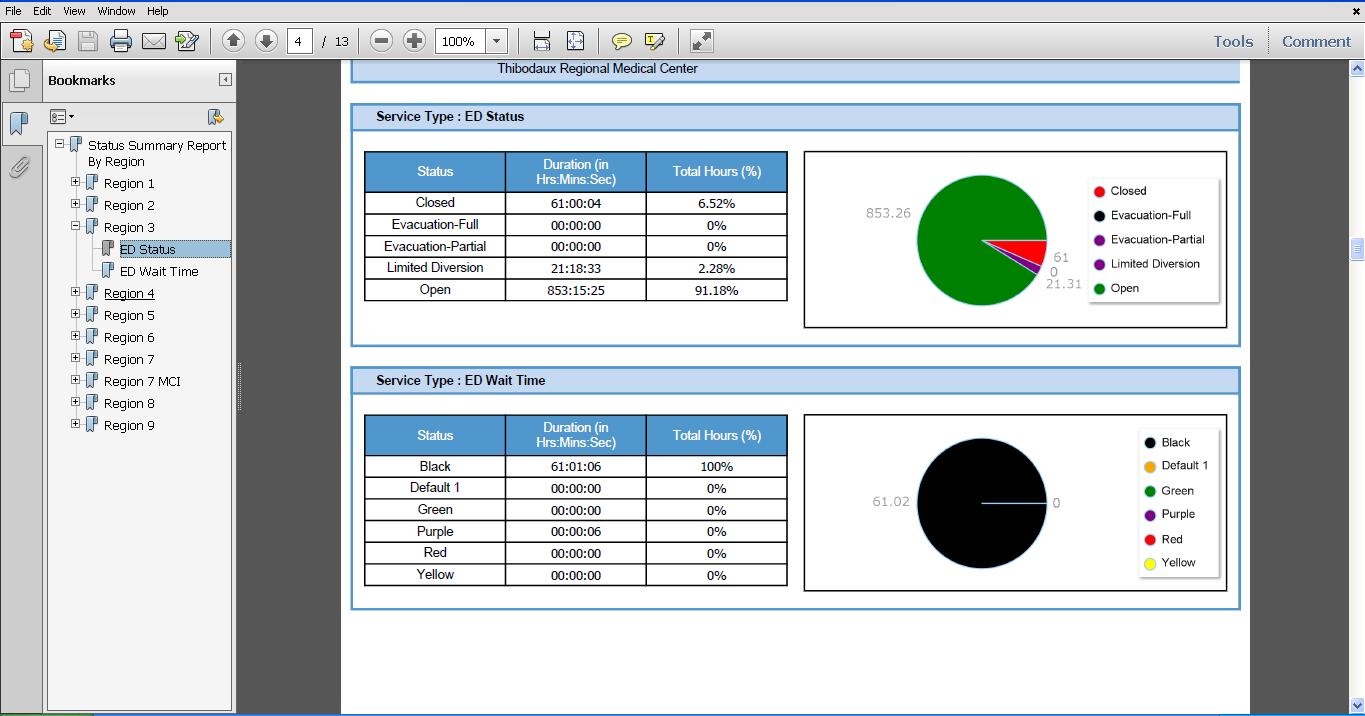Open the Edit menu

coord(42,11)
